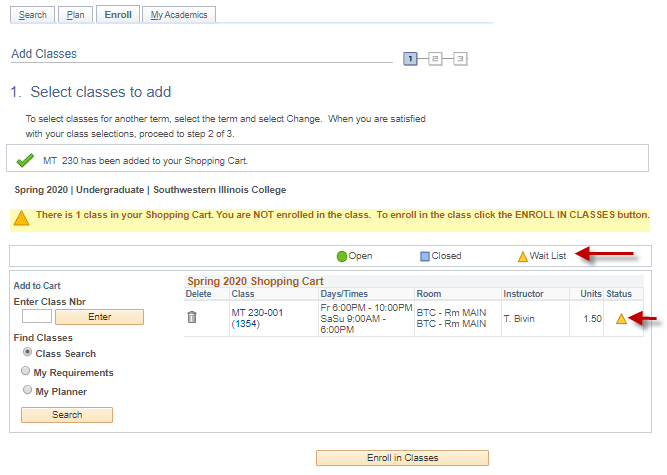Image resolution: width=667 pixels, height=475 pixels.
Task: Select the Class Search radio option
Action: tap(26, 353)
